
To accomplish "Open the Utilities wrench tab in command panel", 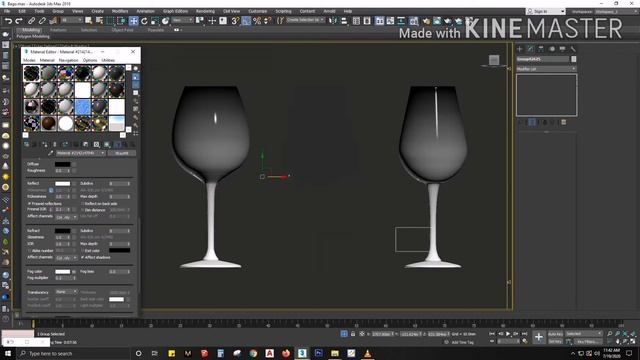I will tap(573, 49).
